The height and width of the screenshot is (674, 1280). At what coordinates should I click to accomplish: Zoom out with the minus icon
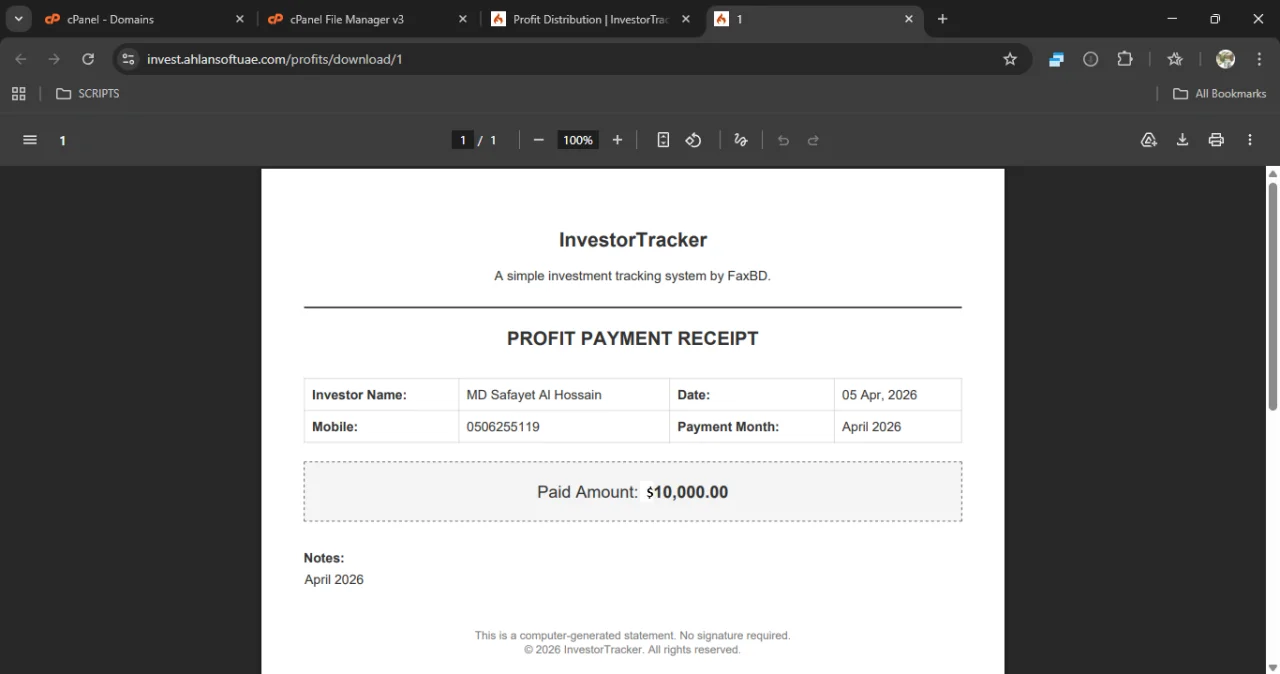click(x=538, y=140)
